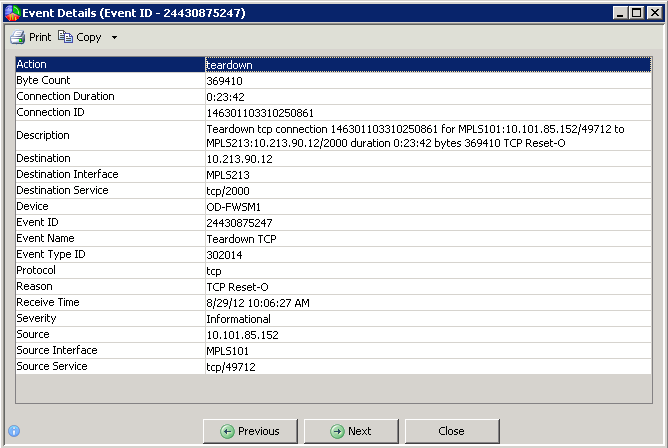Select the Description text cell
Viewport: 668px width, 448px height.
click(x=428, y=136)
